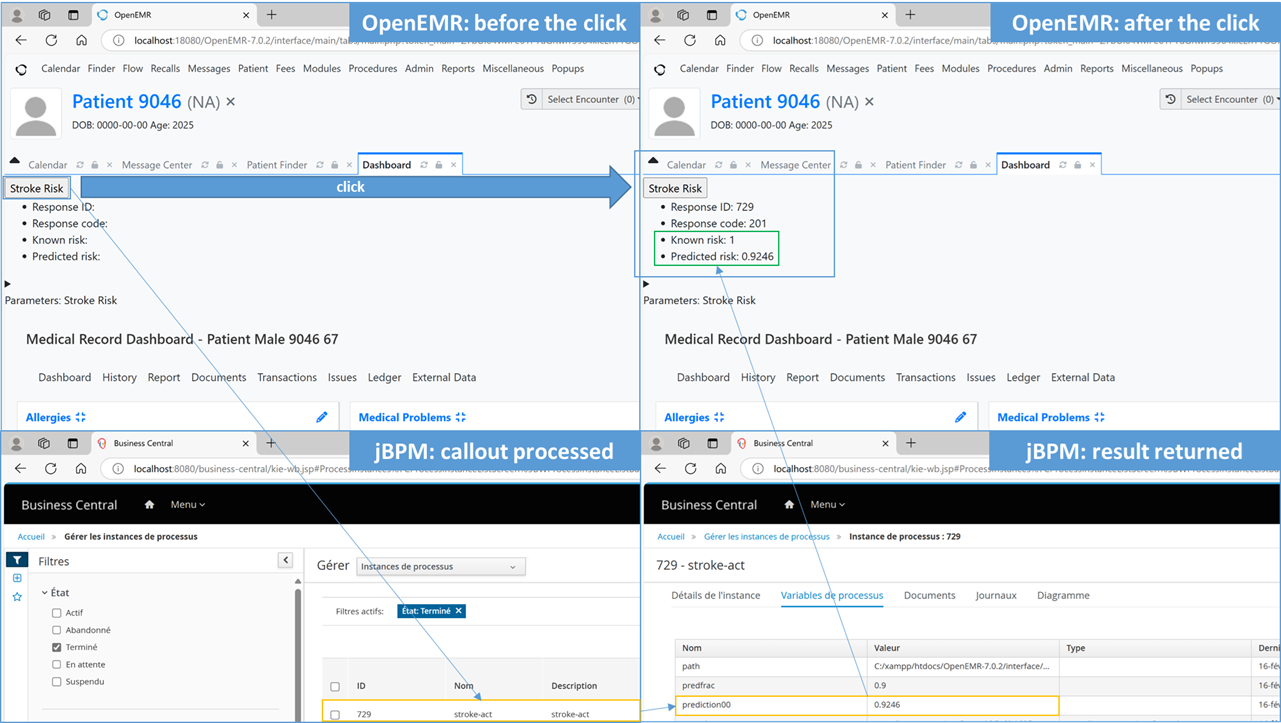Click the star favorites icon under the filter icon
The image size is (1281, 723).
(17, 597)
